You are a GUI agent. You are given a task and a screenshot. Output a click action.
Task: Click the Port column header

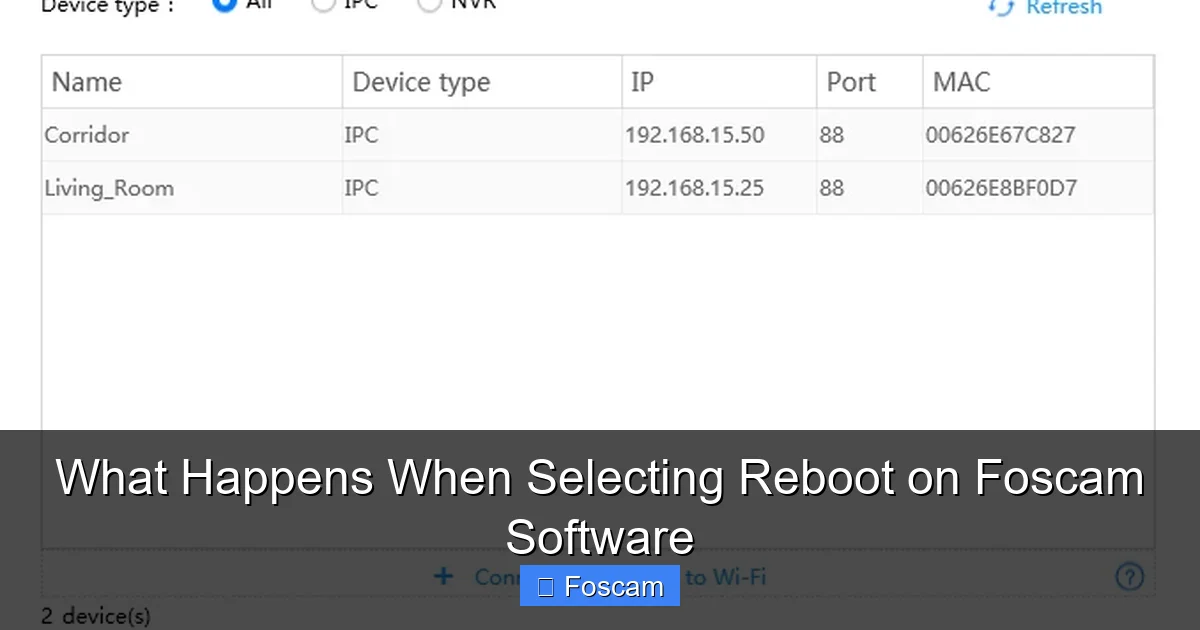(849, 82)
